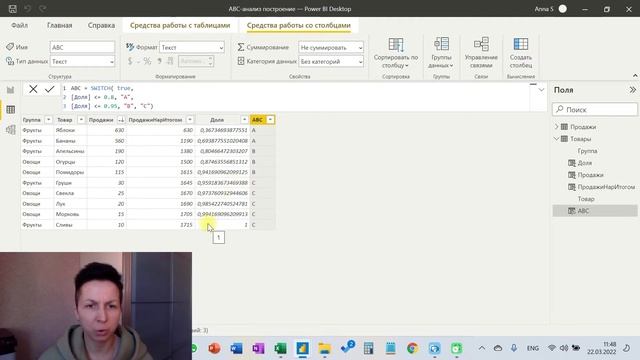Viewport: 640px width, 360px height.
Task: Select the Доля field in Fields list
Action: [x=584, y=163]
